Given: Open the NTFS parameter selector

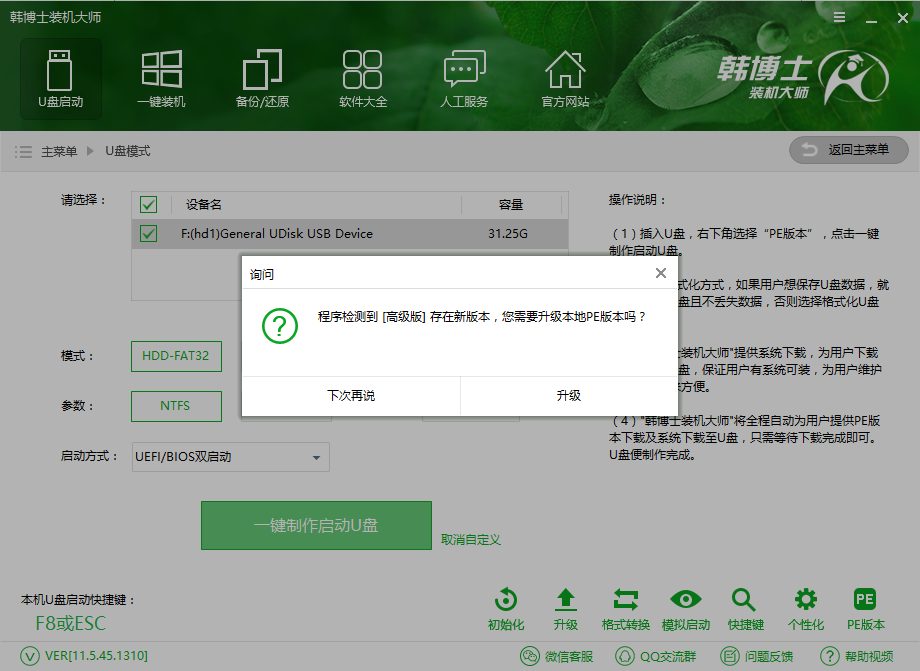Looking at the screenshot, I should tap(176, 406).
